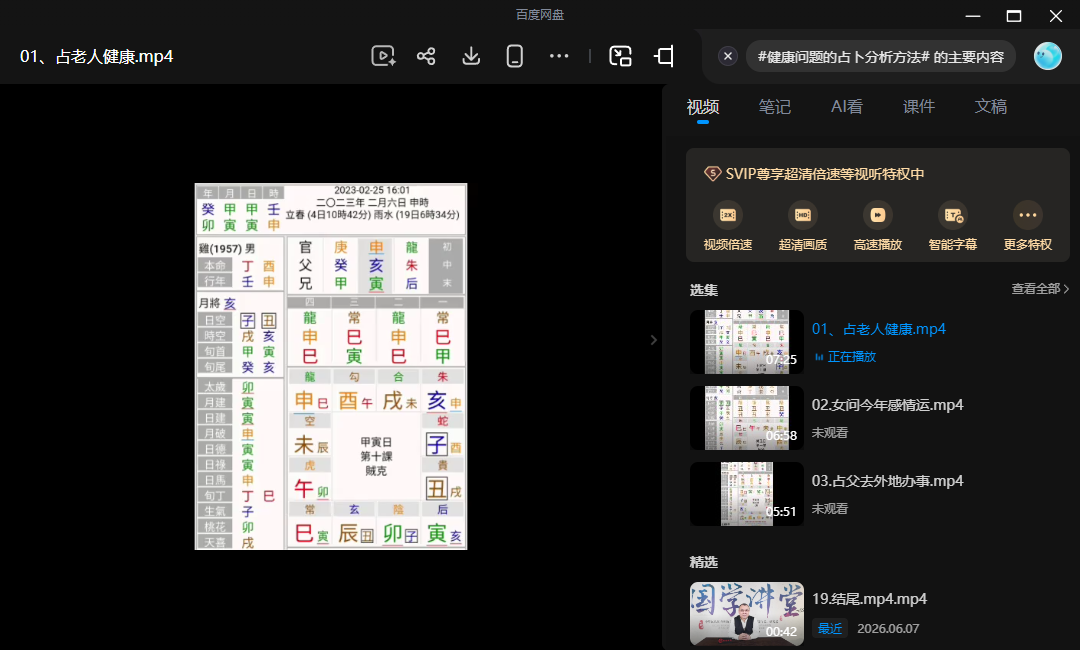Screen dimensions: 1080x650
Task: Click the 精选 section heading
Action: pyautogui.click(x=703, y=562)
